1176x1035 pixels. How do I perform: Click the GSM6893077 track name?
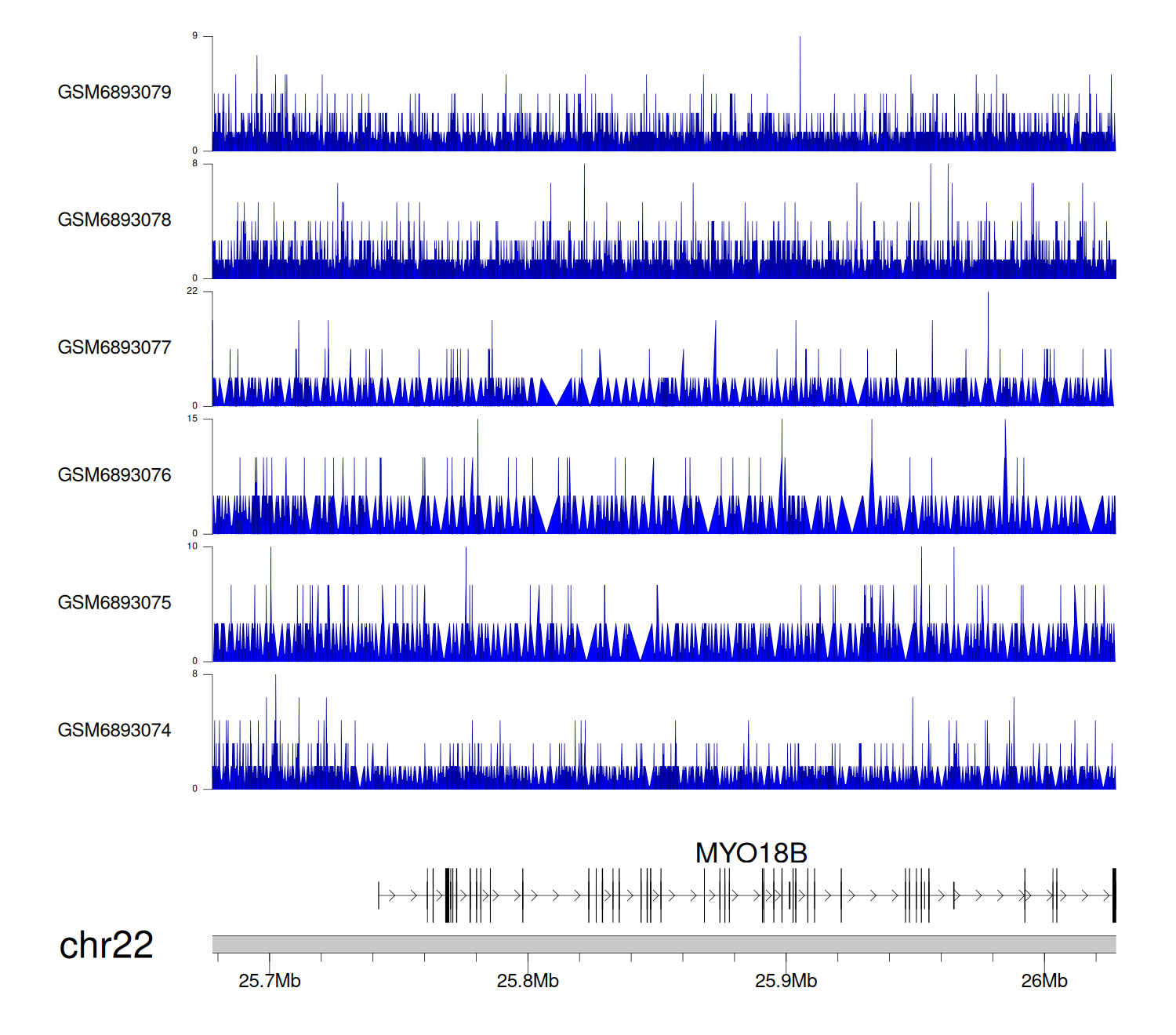(114, 348)
